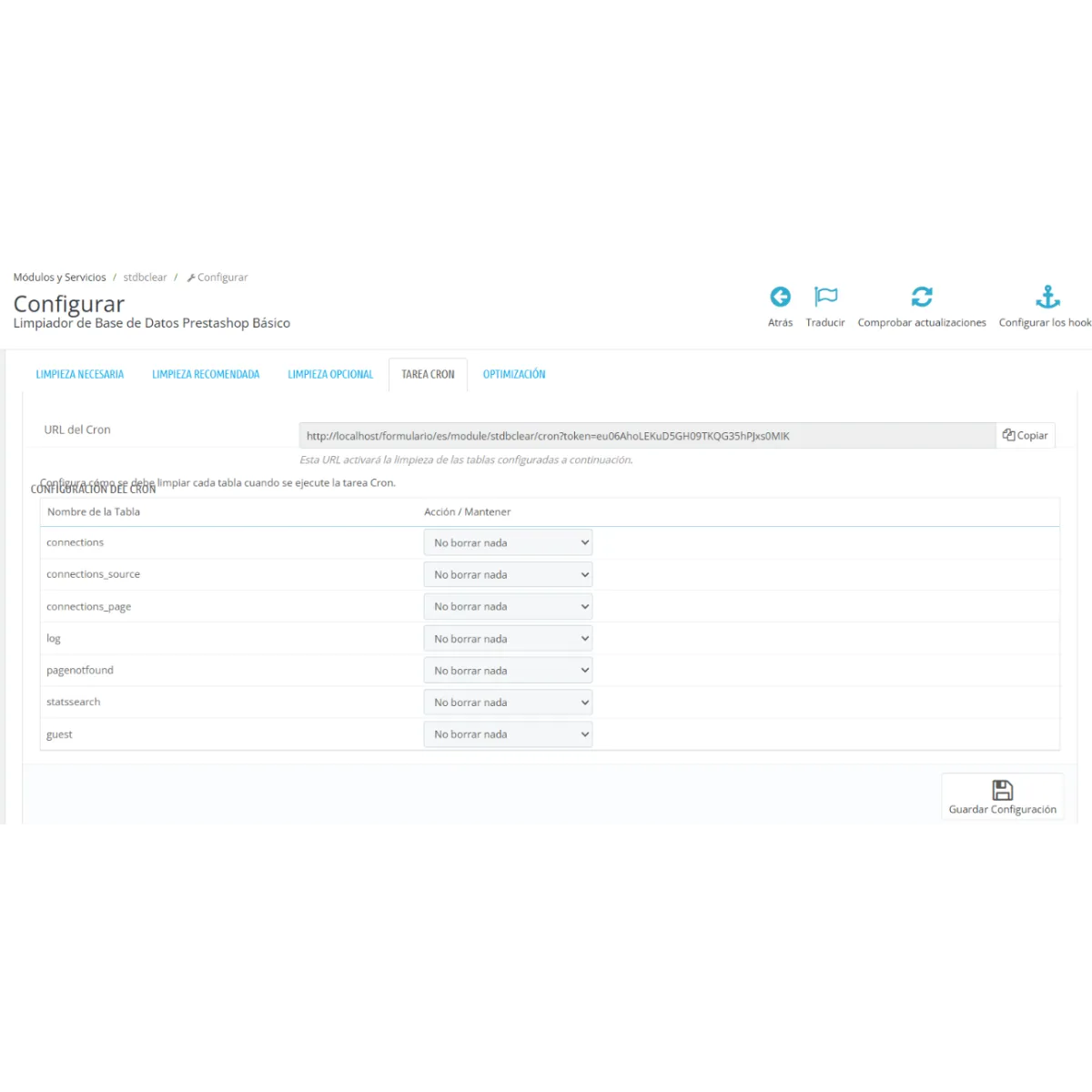This screenshot has width=1092, height=1092.
Task: Open the action dropdown for log
Action: [508, 639]
